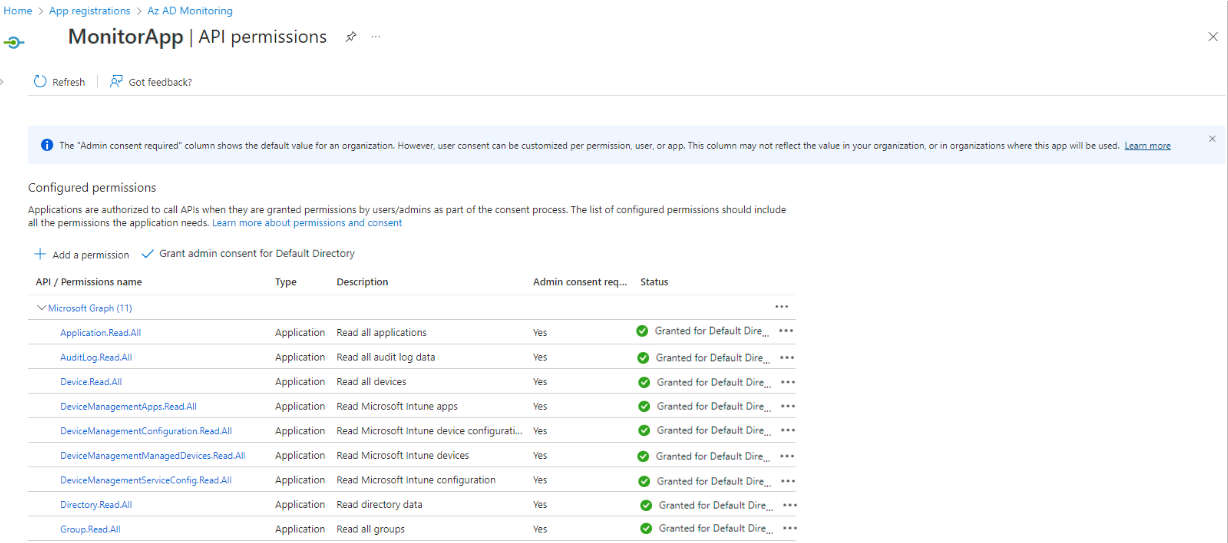Open Learn more about permissions and consent
The image size is (1228, 543).
pos(307,223)
